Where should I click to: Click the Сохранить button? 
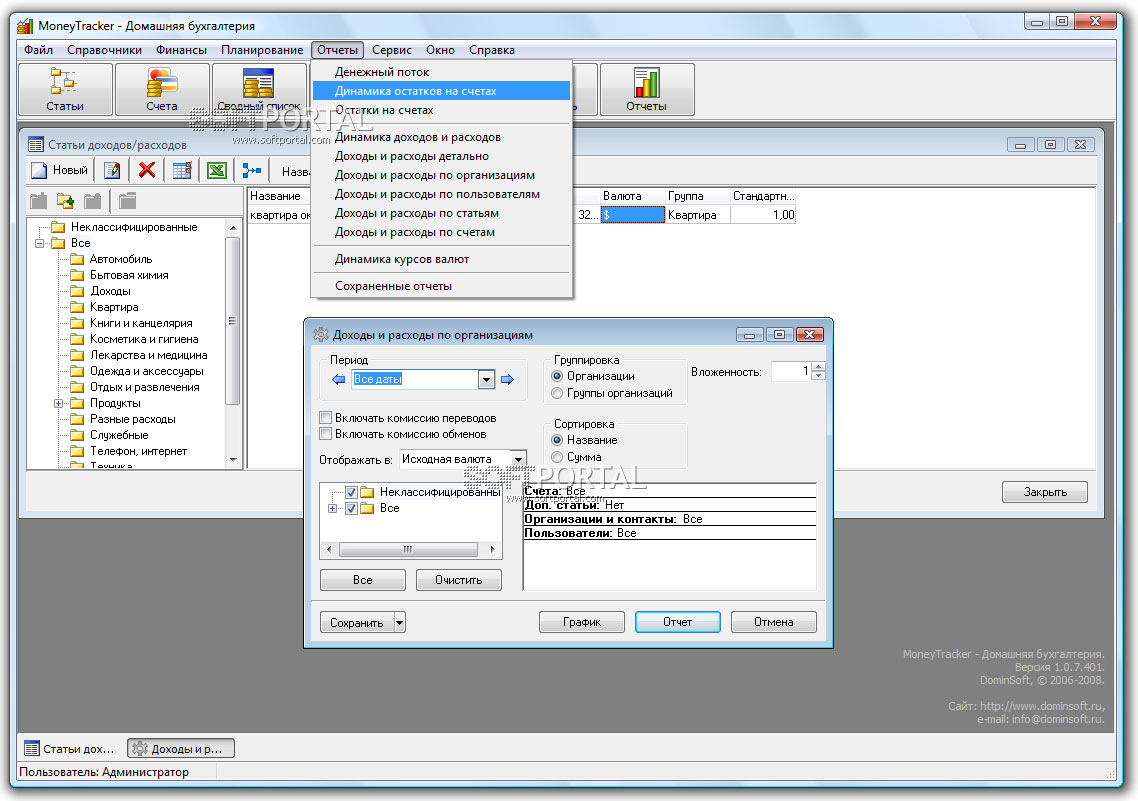click(357, 623)
